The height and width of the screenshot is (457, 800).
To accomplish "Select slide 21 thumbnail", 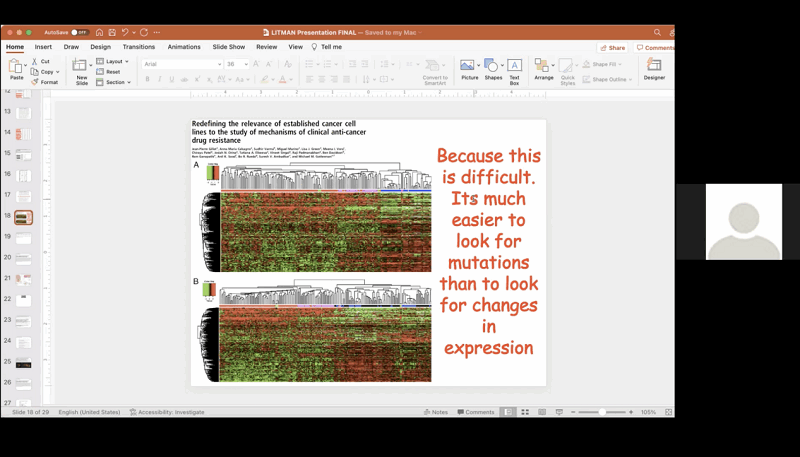I will point(23,279).
